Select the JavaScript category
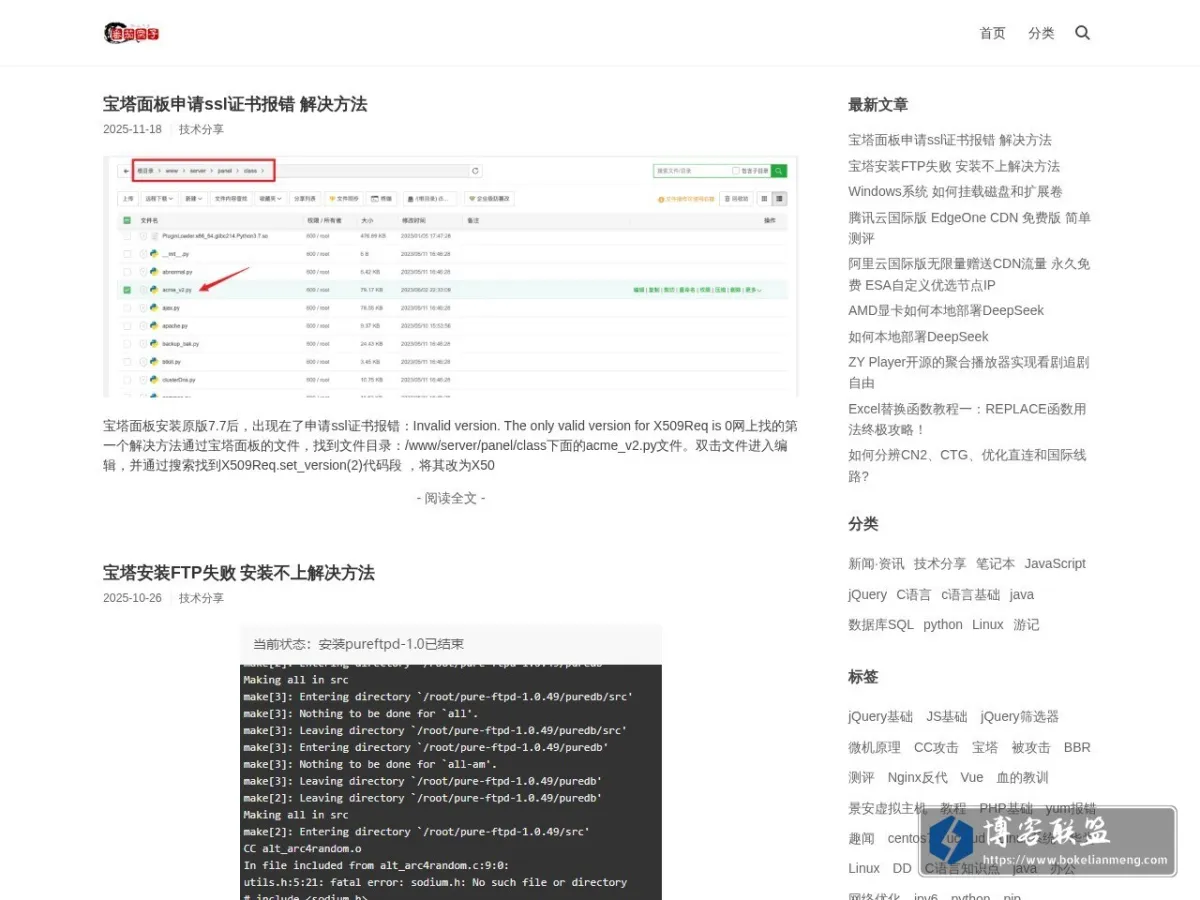1200x900 pixels. (x=1055, y=564)
